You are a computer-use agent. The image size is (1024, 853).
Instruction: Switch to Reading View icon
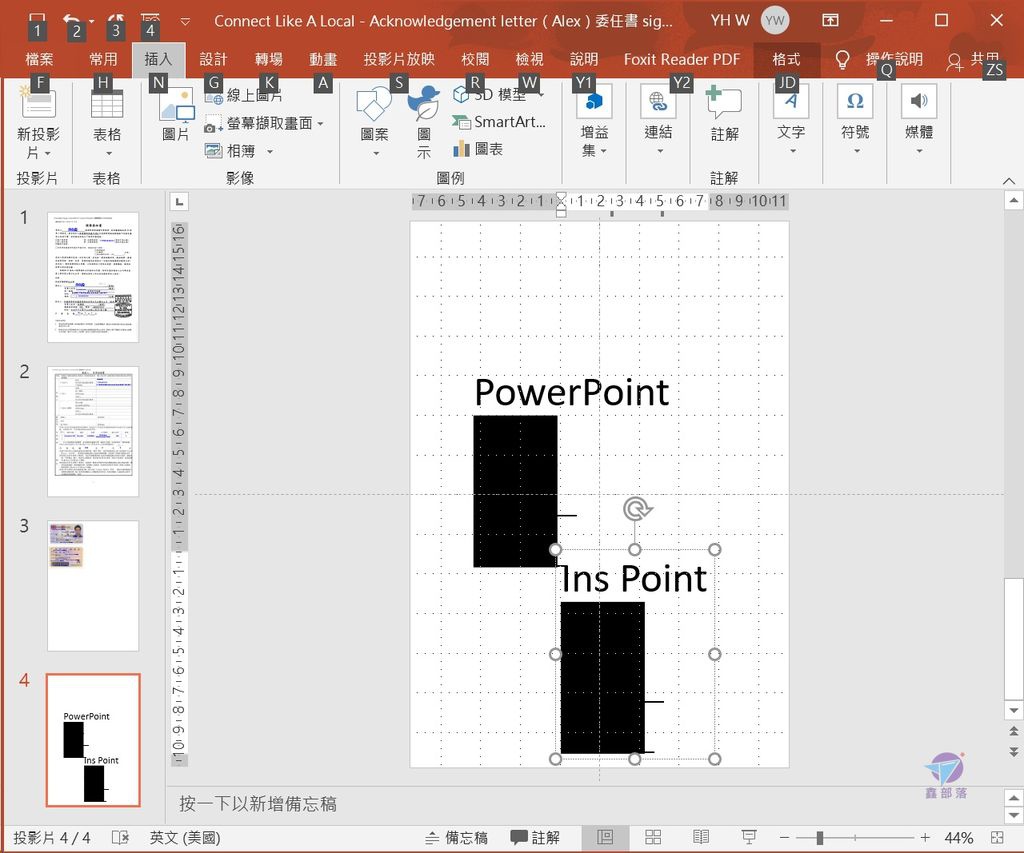tap(701, 837)
